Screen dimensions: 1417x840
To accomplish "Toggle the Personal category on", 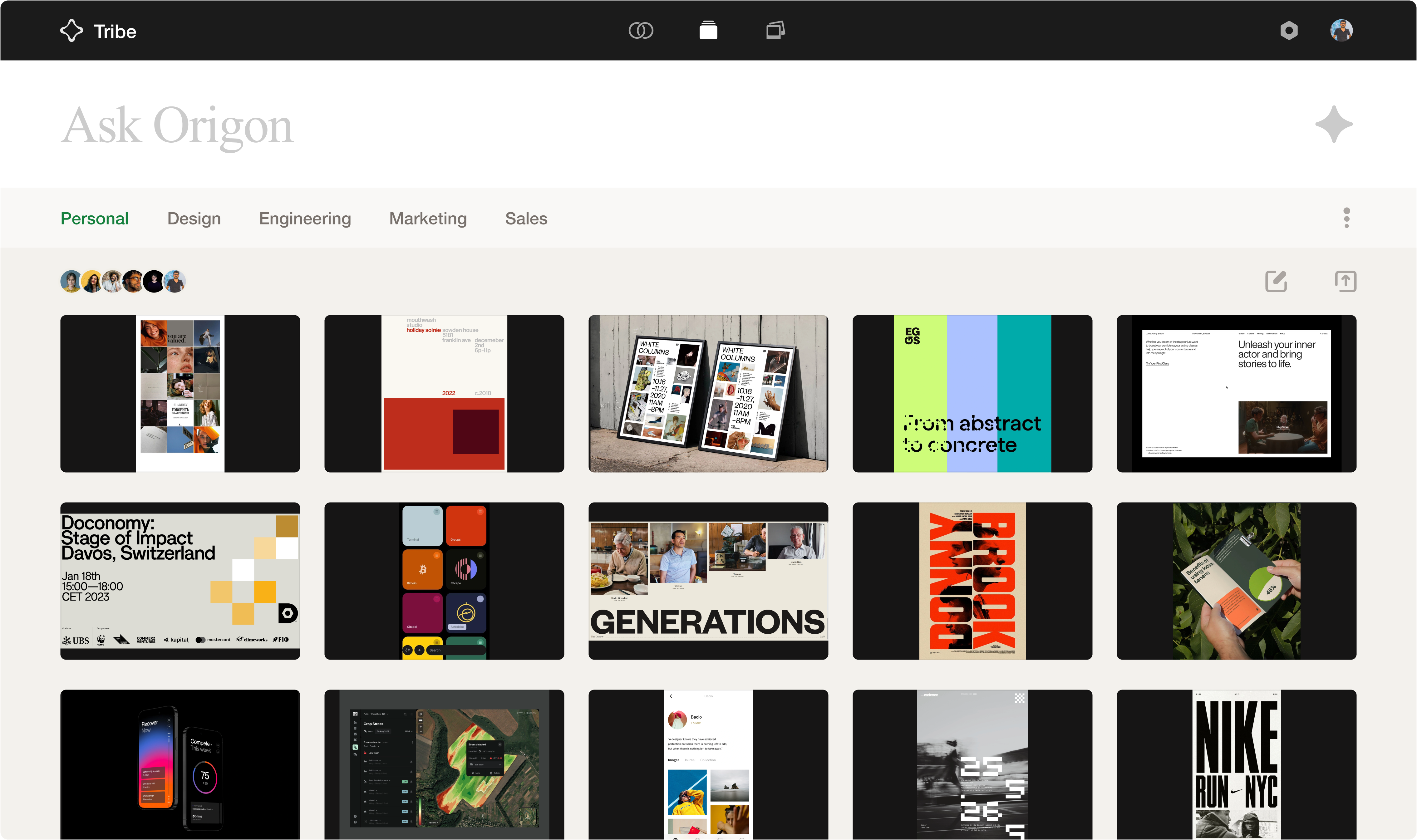I will [x=94, y=219].
